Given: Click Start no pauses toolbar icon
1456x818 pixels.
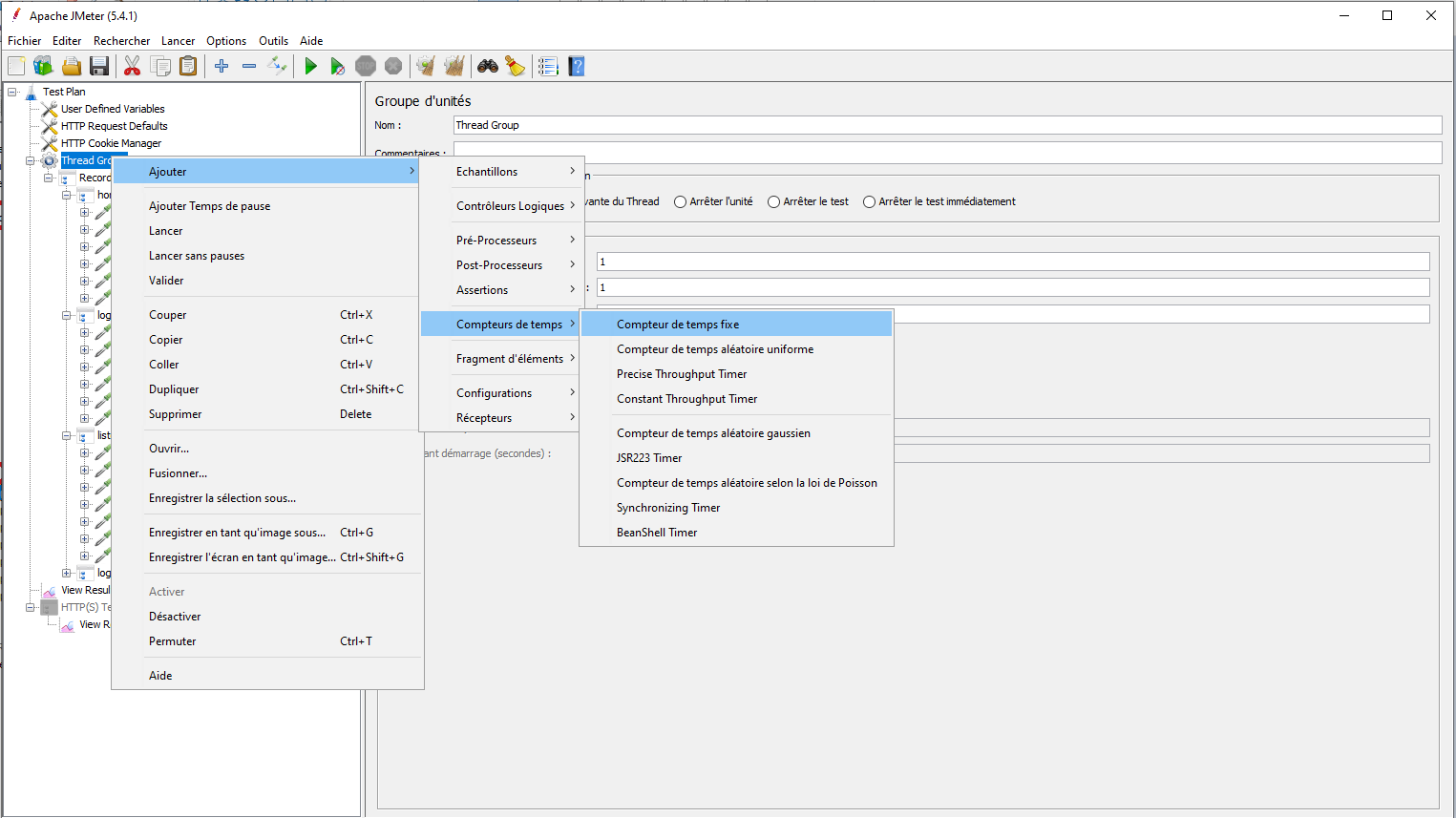Looking at the screenshot, I should (x=338, y=66).
